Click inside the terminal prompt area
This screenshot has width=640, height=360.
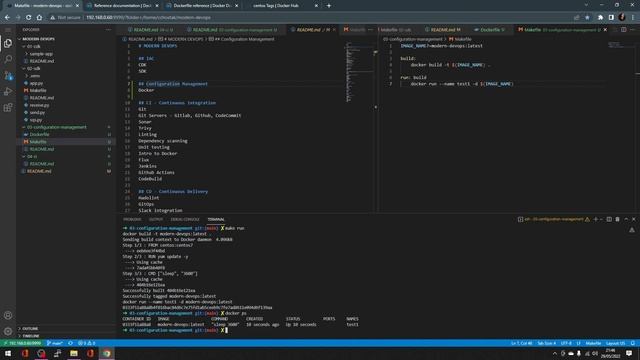tap(226, 330)
